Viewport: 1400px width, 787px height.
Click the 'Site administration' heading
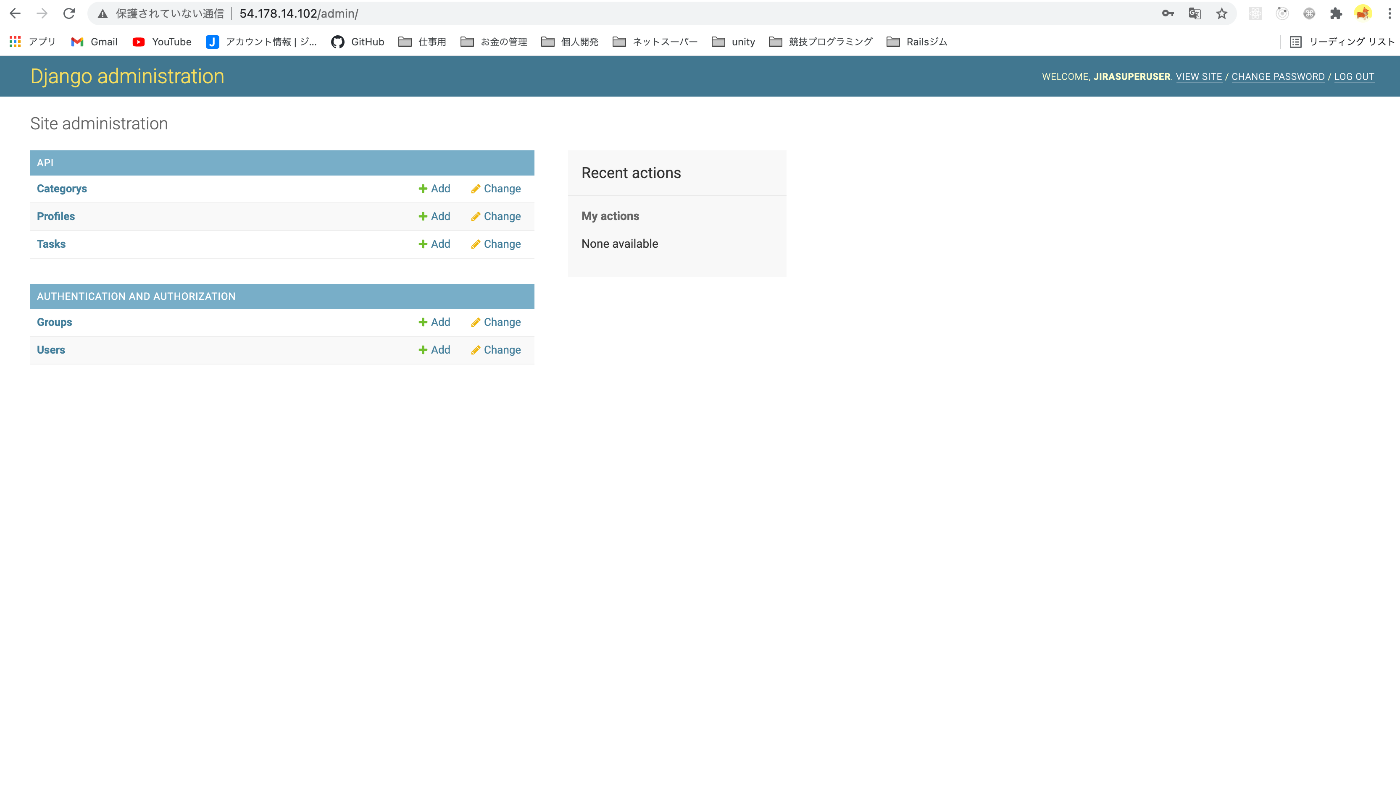tap(99, 124)
